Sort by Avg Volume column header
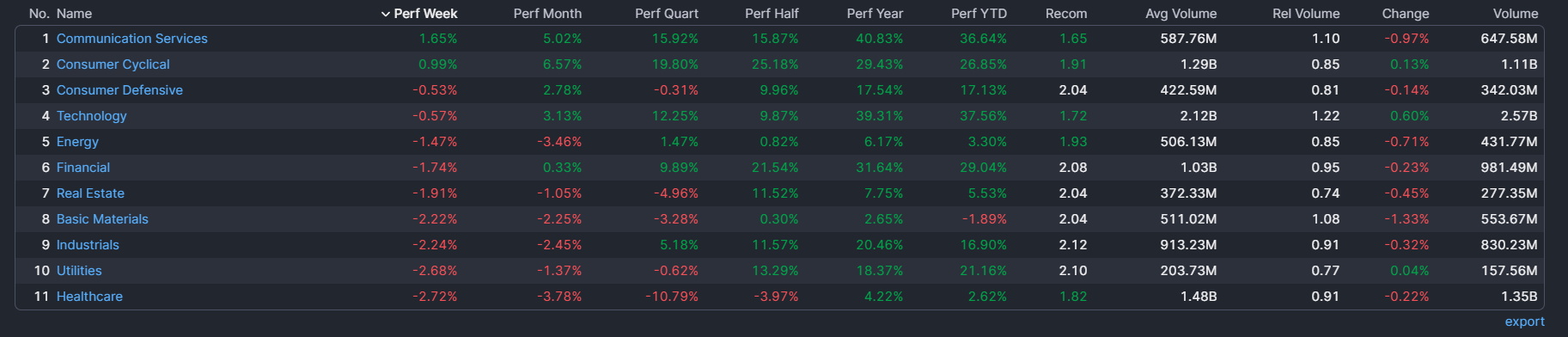 tap(1181, 14)
